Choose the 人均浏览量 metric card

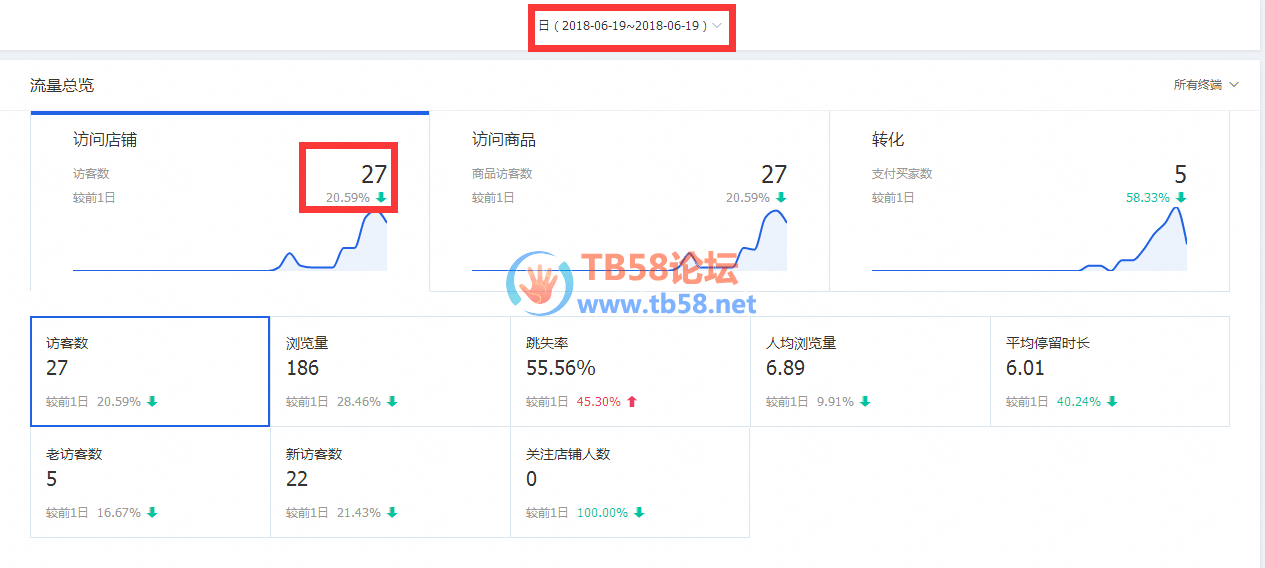click(x=870, y=371)
